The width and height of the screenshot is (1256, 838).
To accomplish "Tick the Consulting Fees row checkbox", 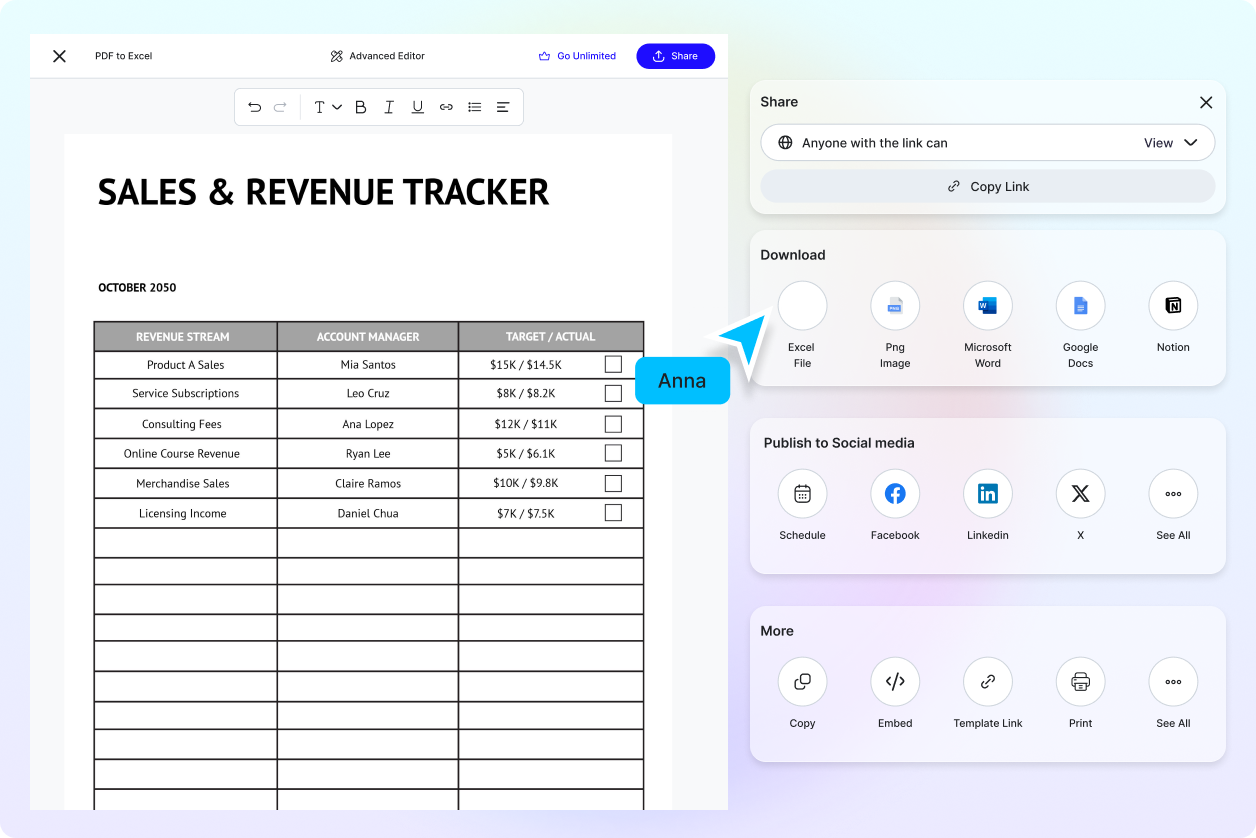I will pos(613,423).
